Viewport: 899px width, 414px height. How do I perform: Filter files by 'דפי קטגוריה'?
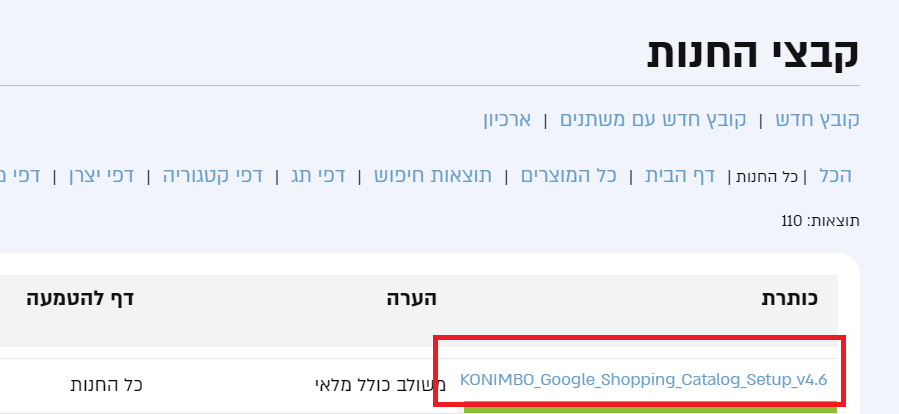pos(213,177)
